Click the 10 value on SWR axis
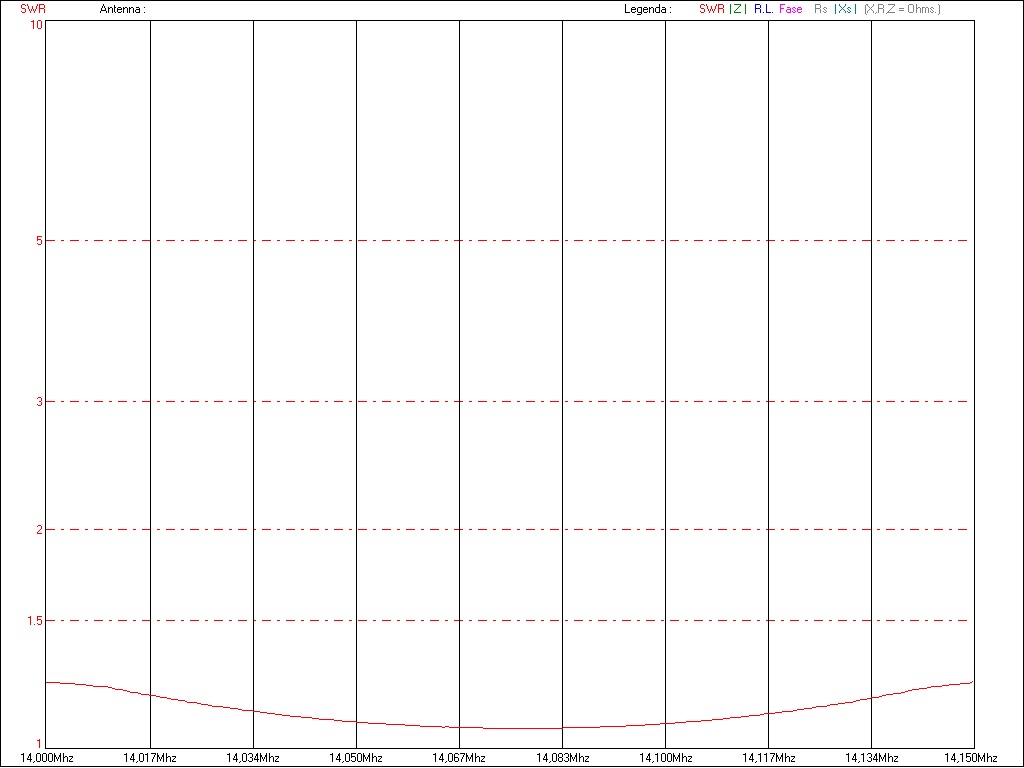 point(36,24)
